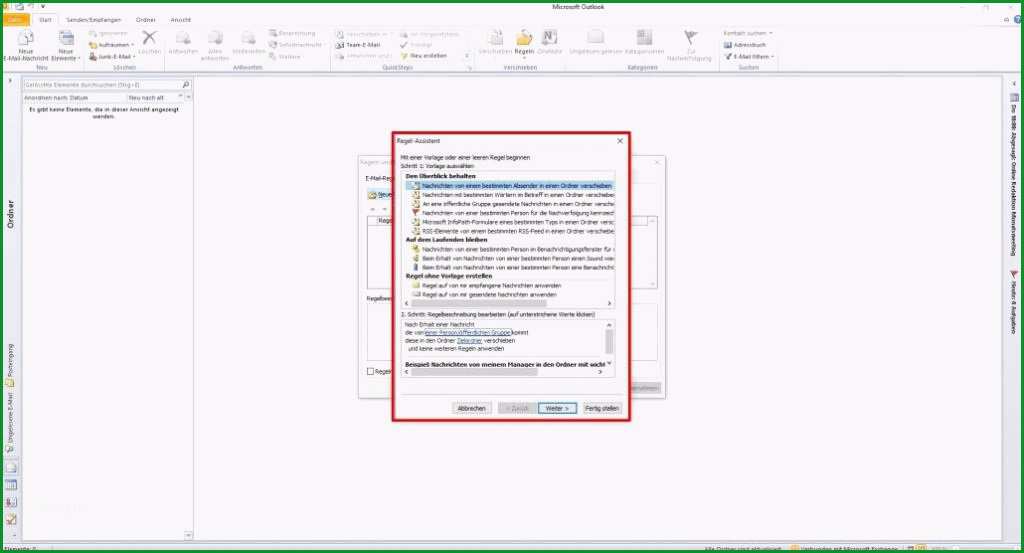Screen dimensions: 1024x553
Task: Open the Regeln ribbon button
Action: [524, 44]
